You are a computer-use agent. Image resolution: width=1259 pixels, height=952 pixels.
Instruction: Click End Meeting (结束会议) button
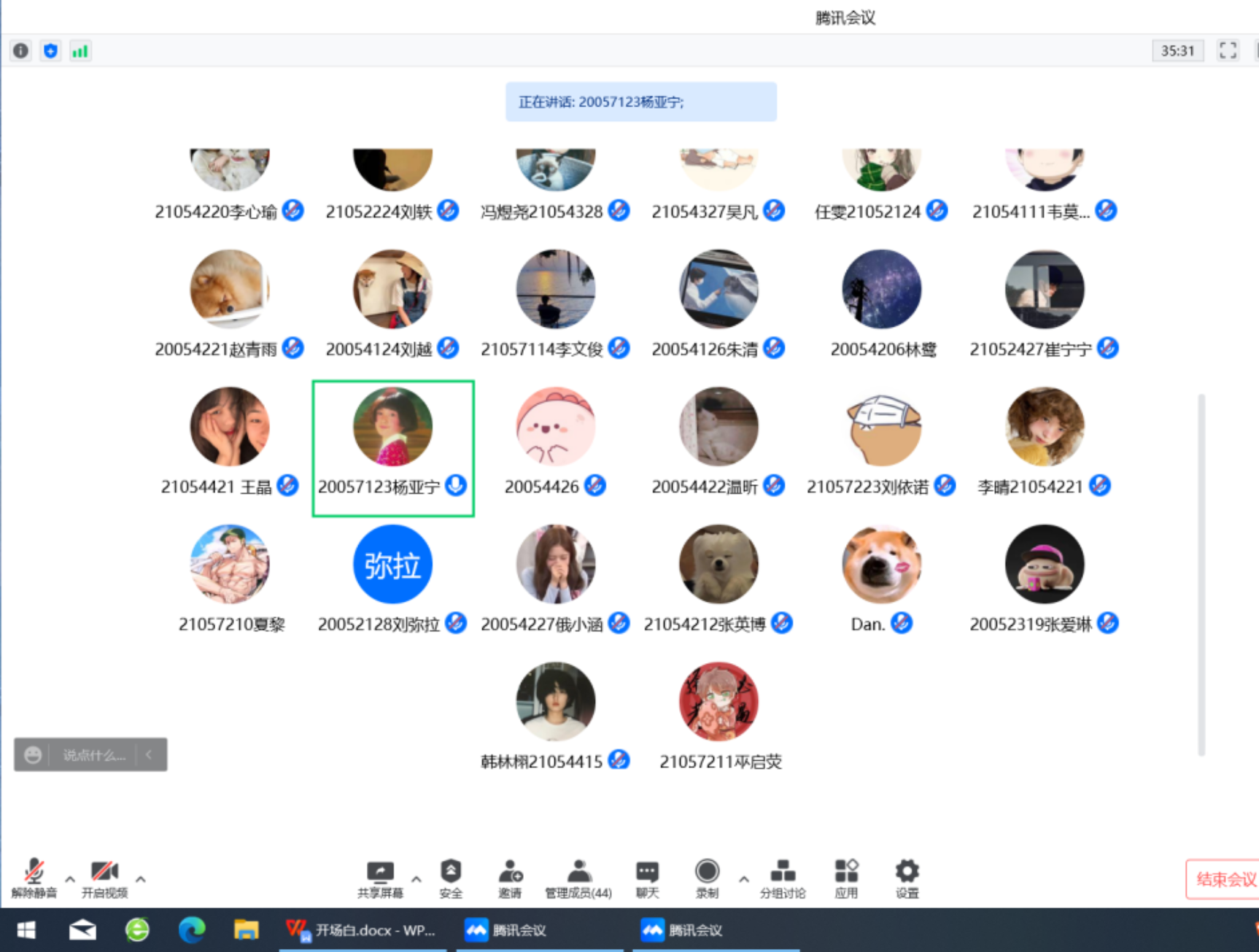[1225, 879]
